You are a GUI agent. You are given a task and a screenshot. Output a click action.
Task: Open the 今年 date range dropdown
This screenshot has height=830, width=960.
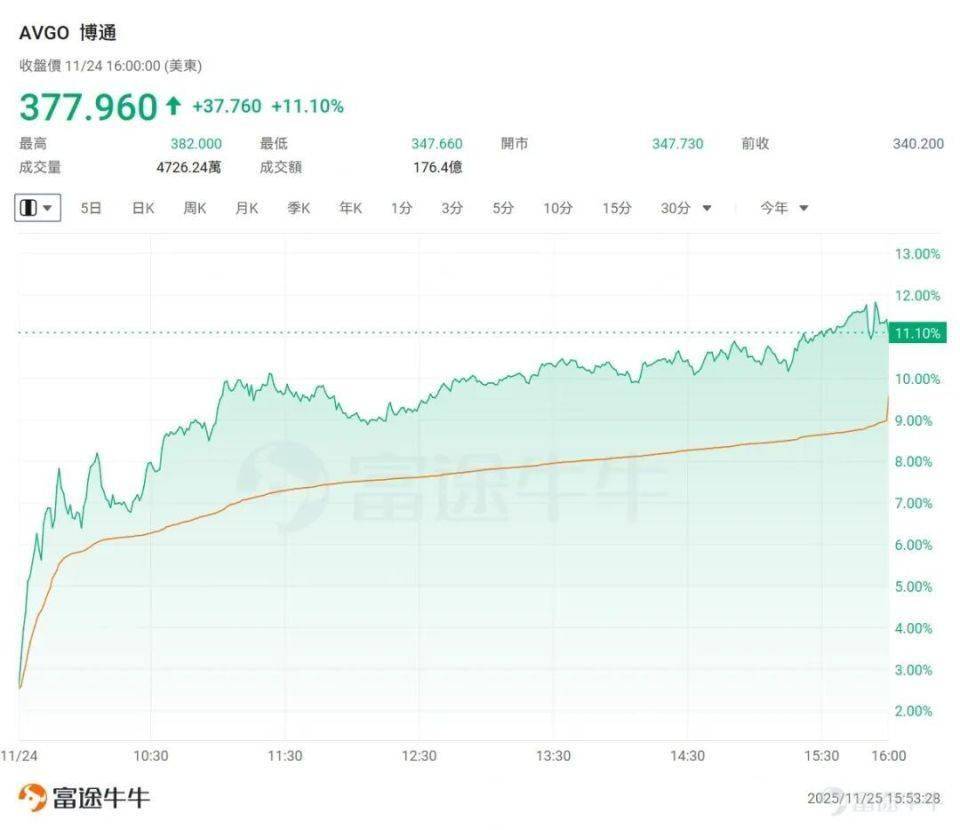coord(783,208)
